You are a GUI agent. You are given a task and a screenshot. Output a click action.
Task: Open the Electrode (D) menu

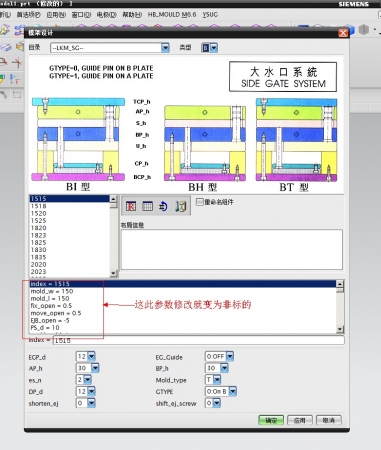tap(107, 15)
